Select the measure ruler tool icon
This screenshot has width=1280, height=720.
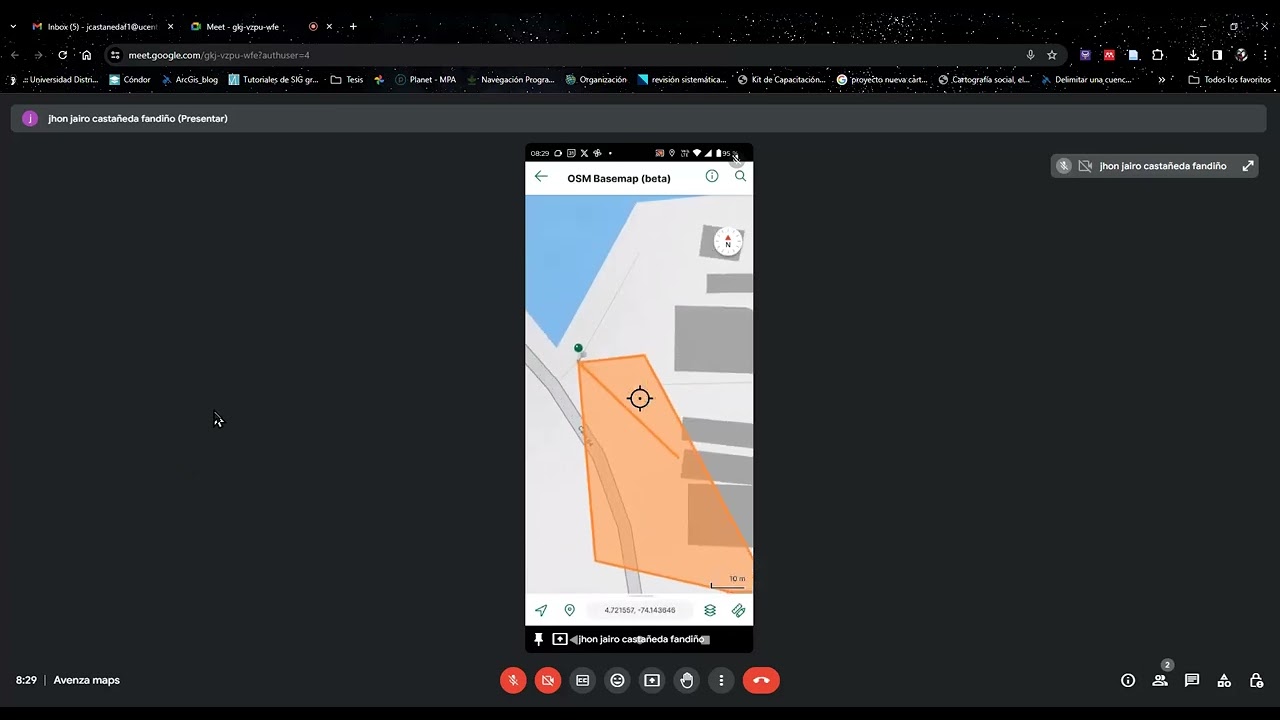pos(739,610)
